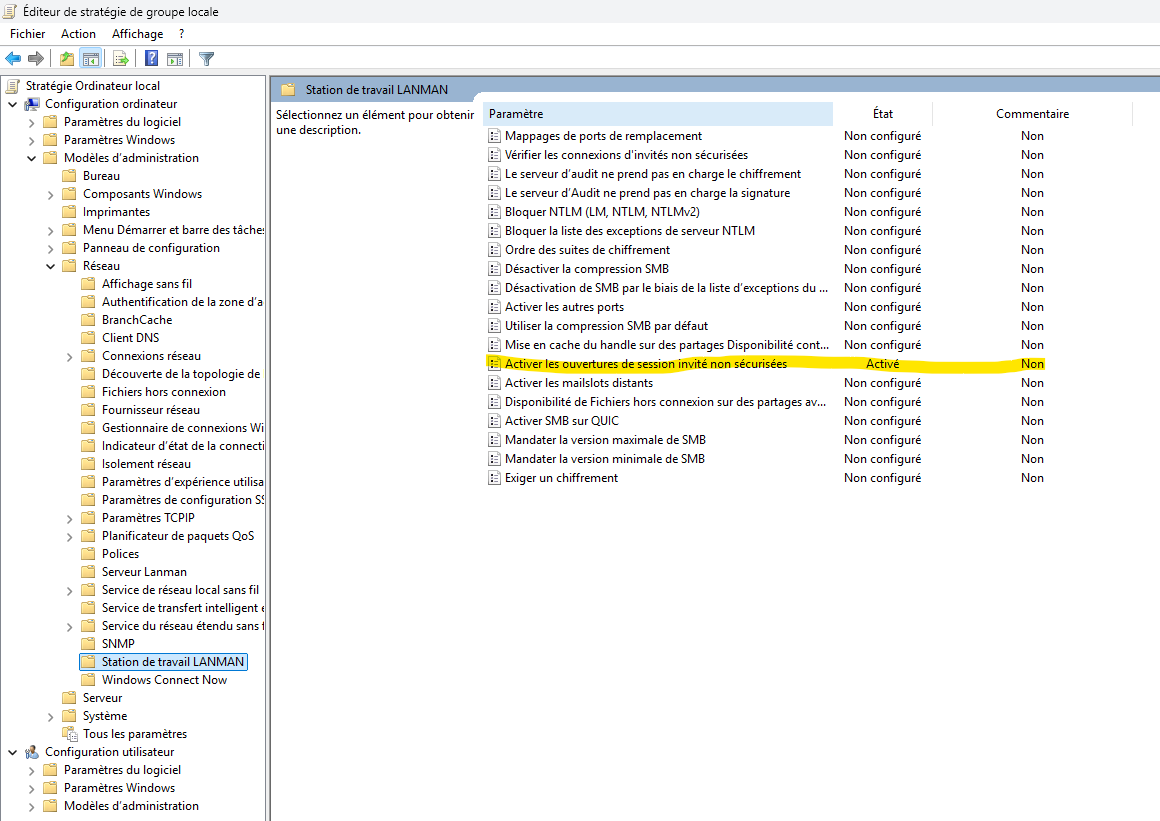Click the folder icon next to Client DNS

(88, 338)
